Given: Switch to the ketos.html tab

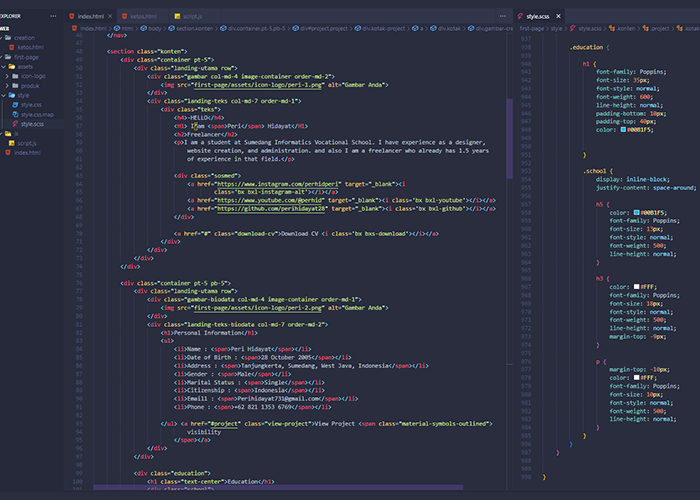Looking at the screenshot, I should 144,17.
